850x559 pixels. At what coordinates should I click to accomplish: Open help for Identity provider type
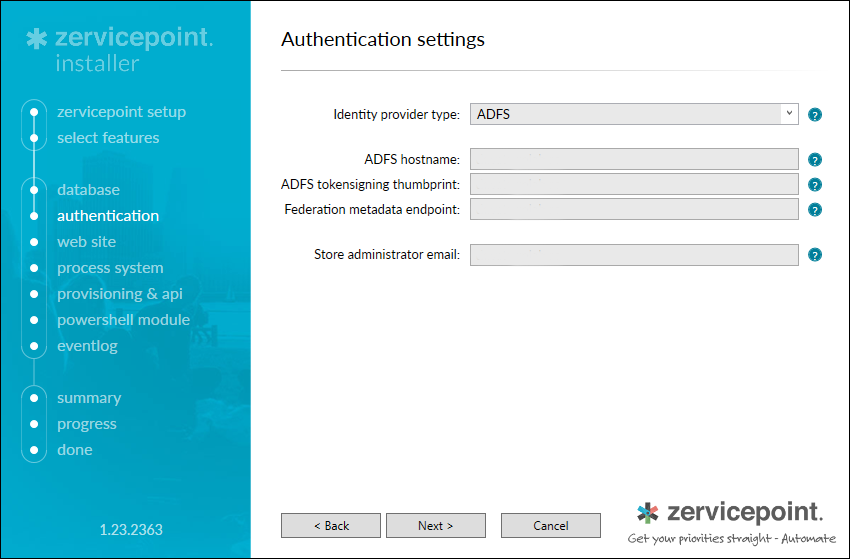point(814,114)
